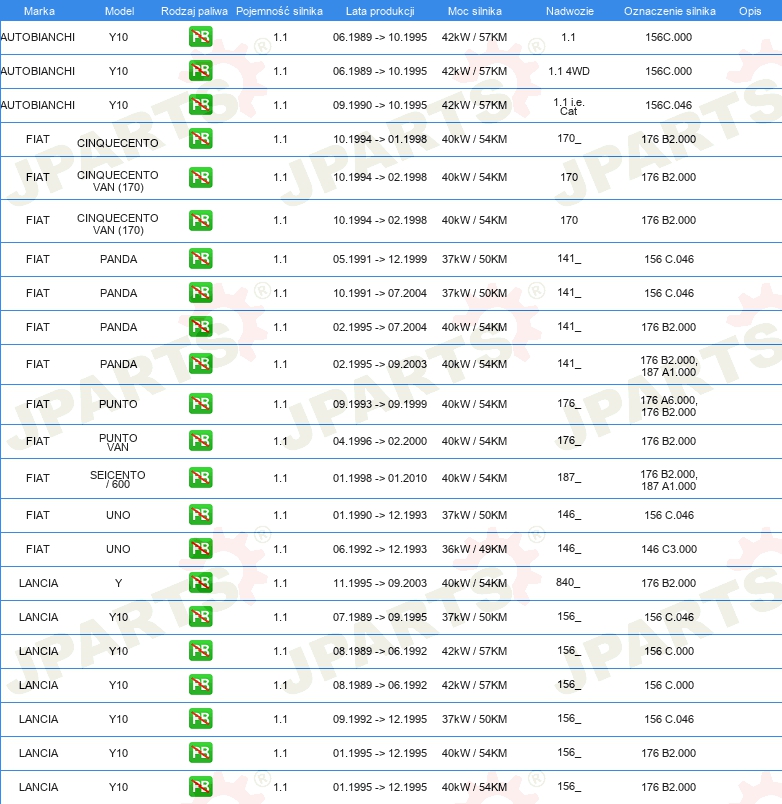Click date range '02.1995 -> 07.2004'
The height and width of the screenshot is (804, 782).
click(x=379, y=327)
